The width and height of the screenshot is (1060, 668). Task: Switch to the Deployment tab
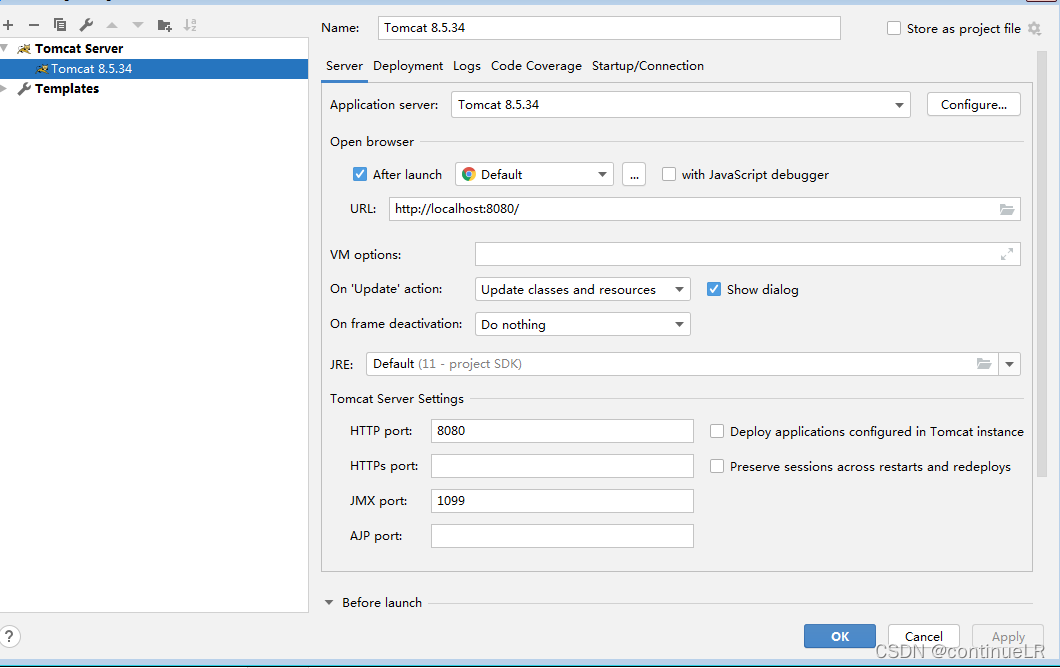tap(408, 66)
